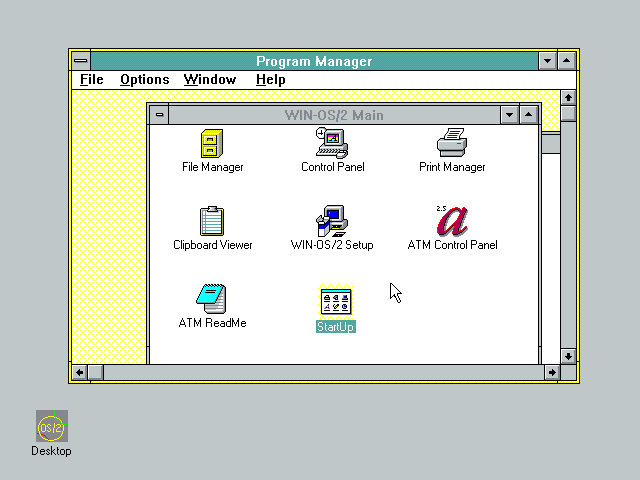Click the "ATM ReadMe" label text
Image resolution: width=640 pixels, height=480 pixels.
(x=212, y=323)
